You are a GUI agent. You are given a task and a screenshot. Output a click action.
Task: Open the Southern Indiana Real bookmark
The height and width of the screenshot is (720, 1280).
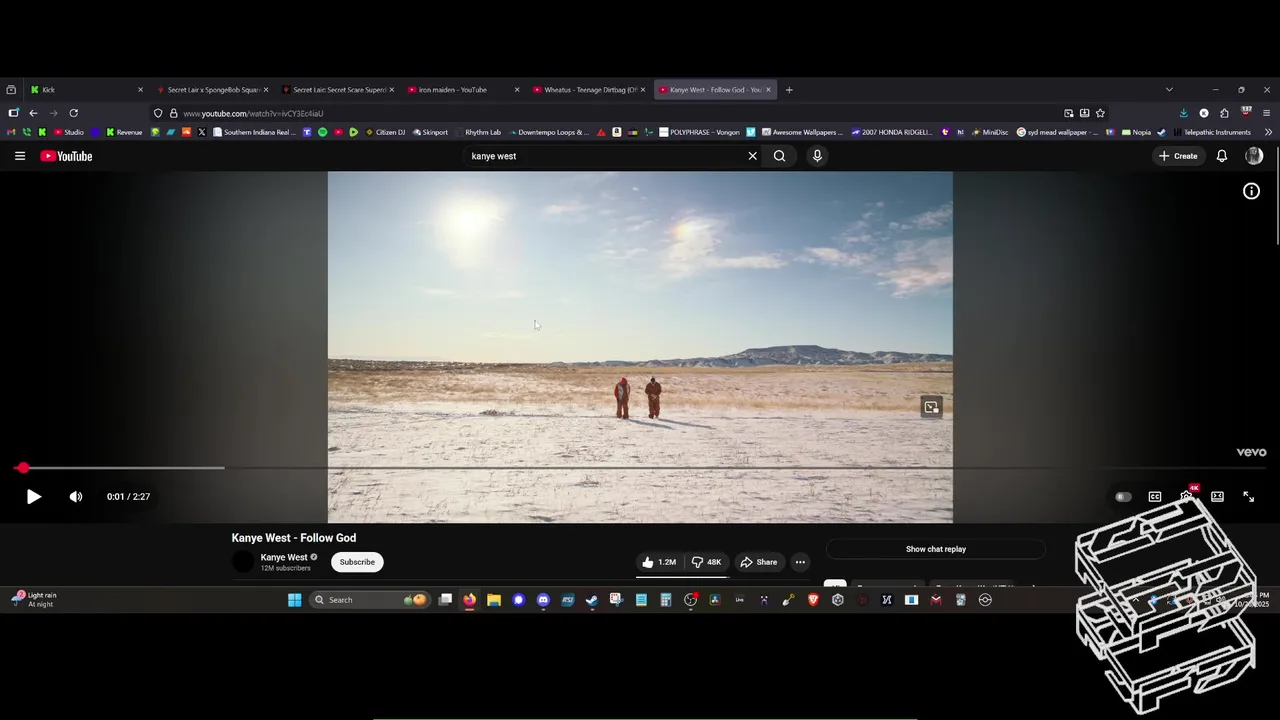[x=254, y=132]
